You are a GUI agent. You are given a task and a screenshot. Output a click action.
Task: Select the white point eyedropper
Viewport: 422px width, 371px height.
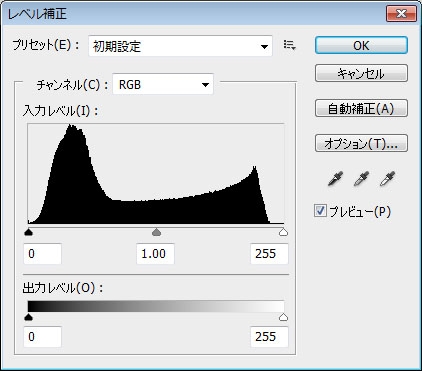(387, 179)
